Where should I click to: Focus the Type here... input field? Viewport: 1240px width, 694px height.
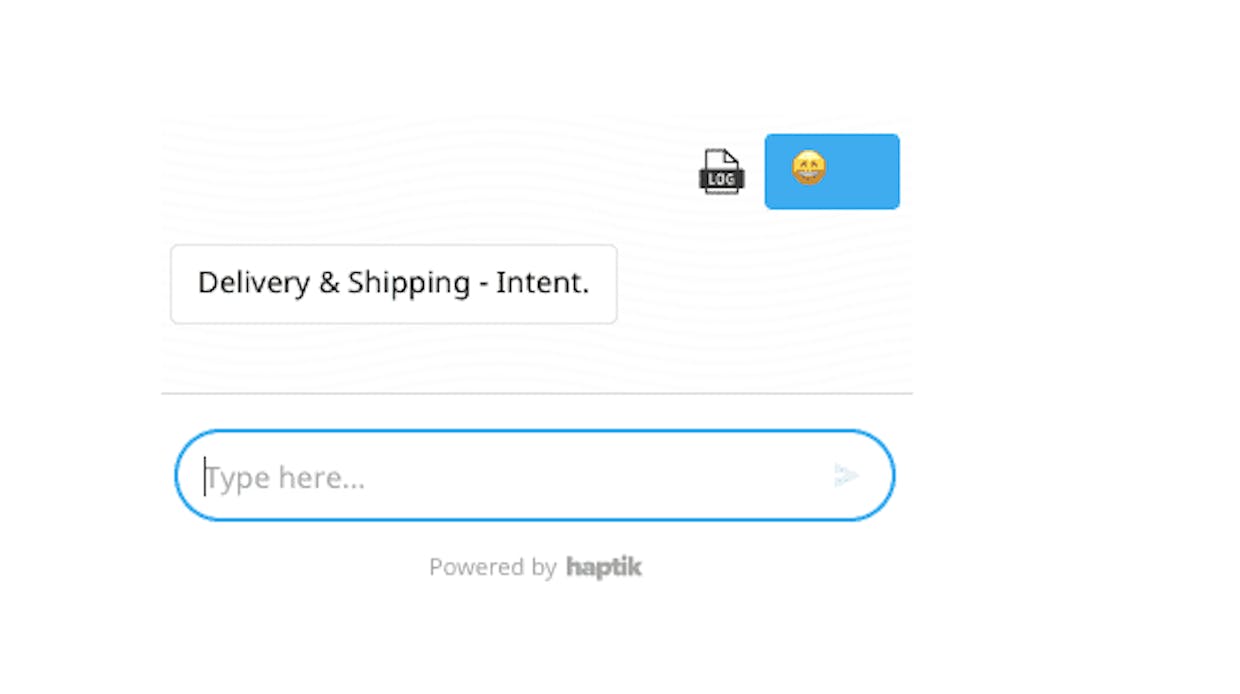click(x=535, y=475)
